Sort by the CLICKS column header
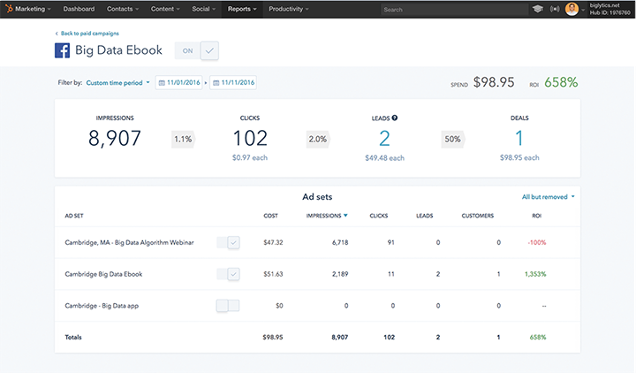Image resolution: width=636 pixels, height=373 pixels. [379, 216]
